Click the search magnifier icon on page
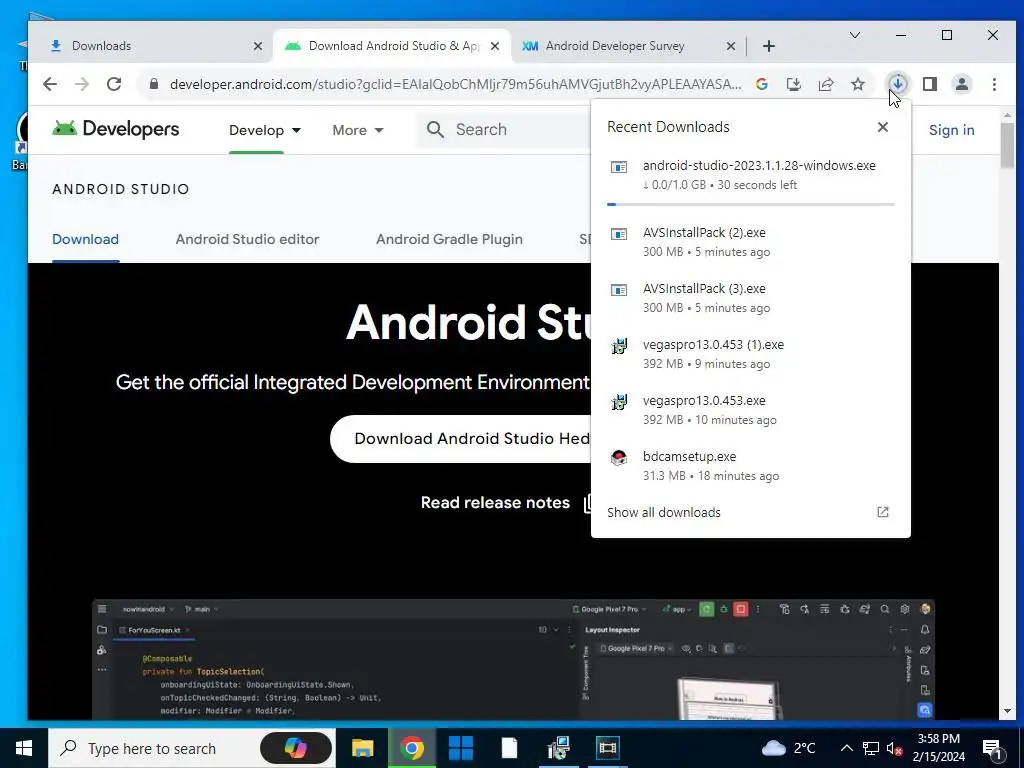 [436, 129]
